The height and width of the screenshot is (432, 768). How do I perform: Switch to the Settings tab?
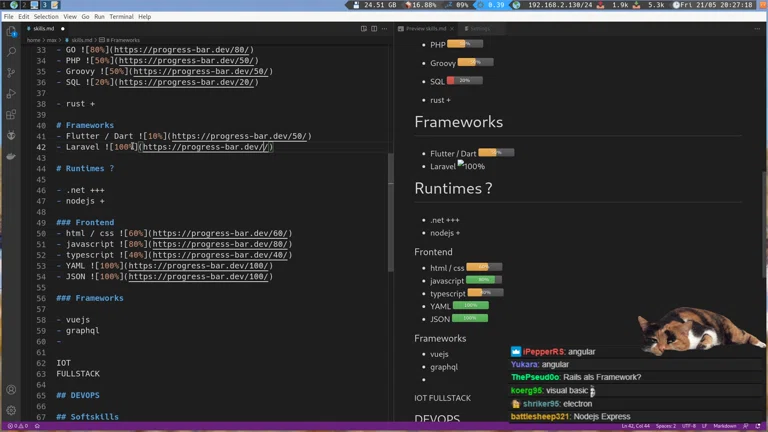point(480,29)
